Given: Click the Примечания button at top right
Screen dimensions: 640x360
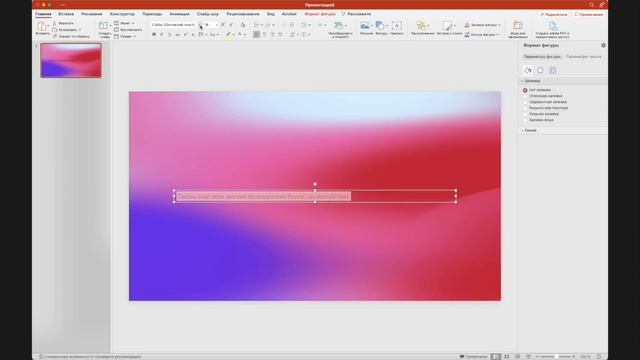Looking at the screenshot, I should (589, 14).
